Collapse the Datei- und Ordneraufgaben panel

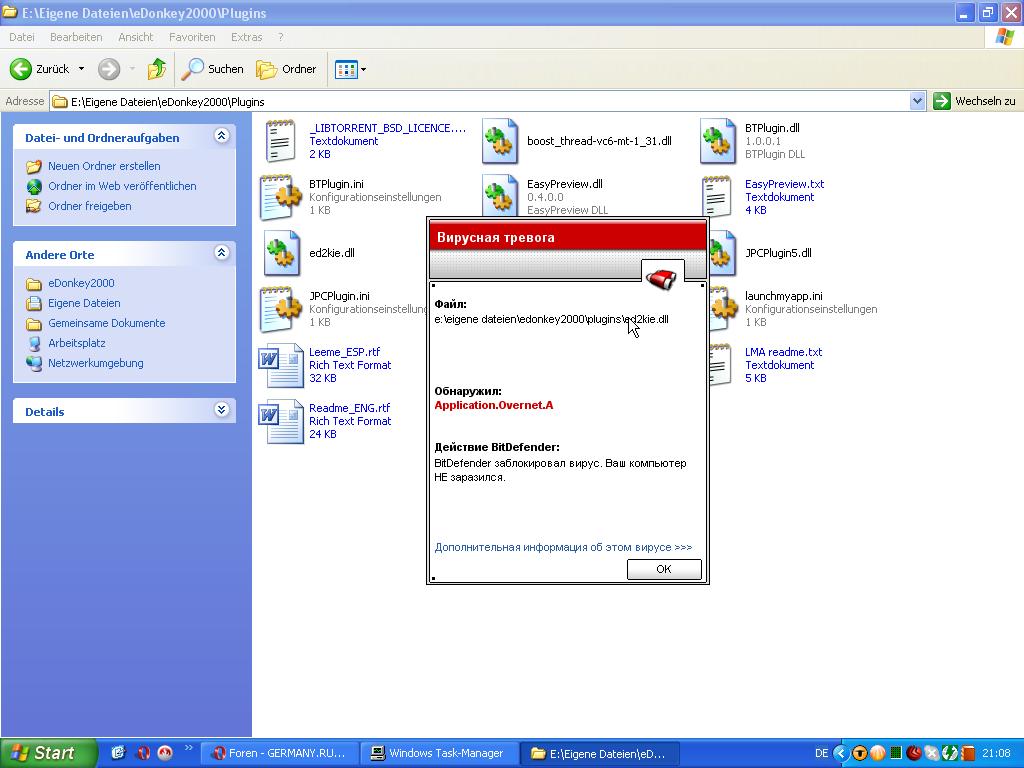(x=221, y=136)
